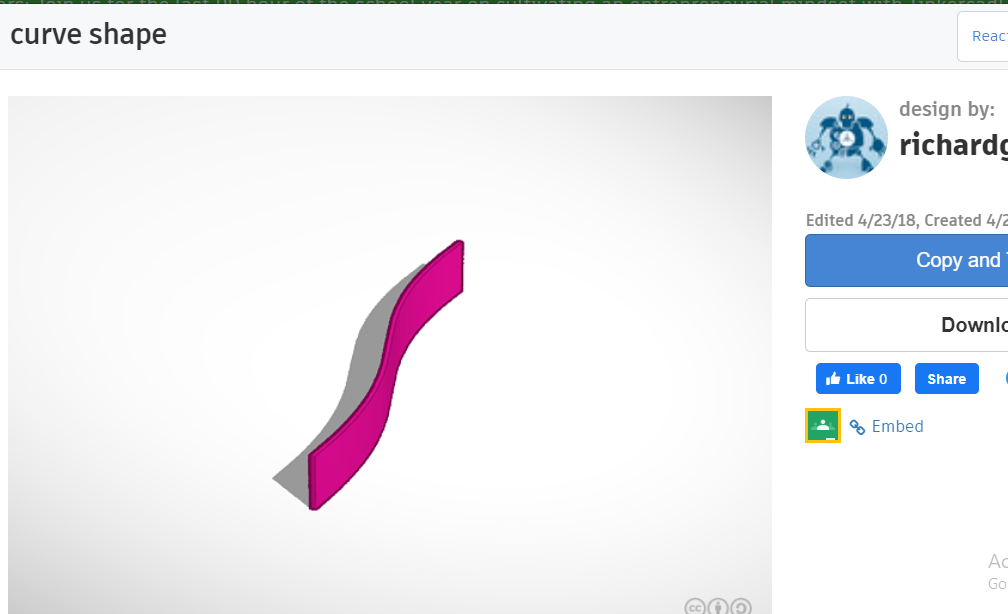Click the Google Classroom share icon
The width and height of the screenshot is (1008, 614).
(822, 426)
